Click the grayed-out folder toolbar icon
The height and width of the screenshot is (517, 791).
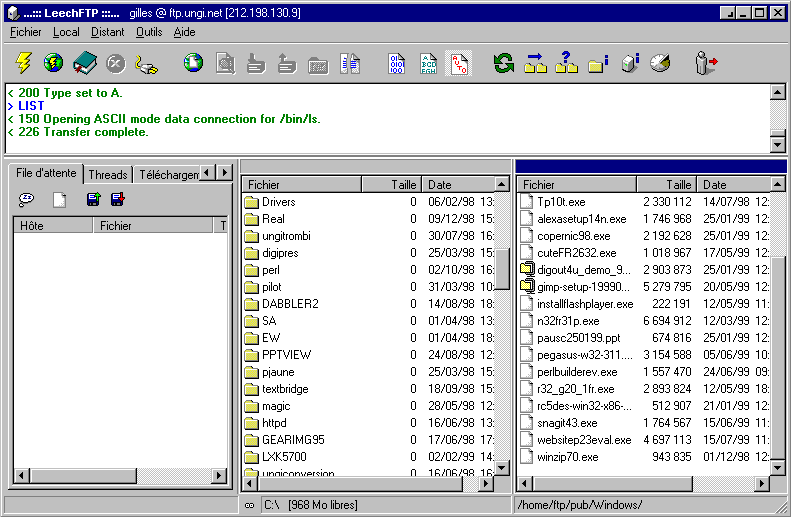(x=318, y=66)
